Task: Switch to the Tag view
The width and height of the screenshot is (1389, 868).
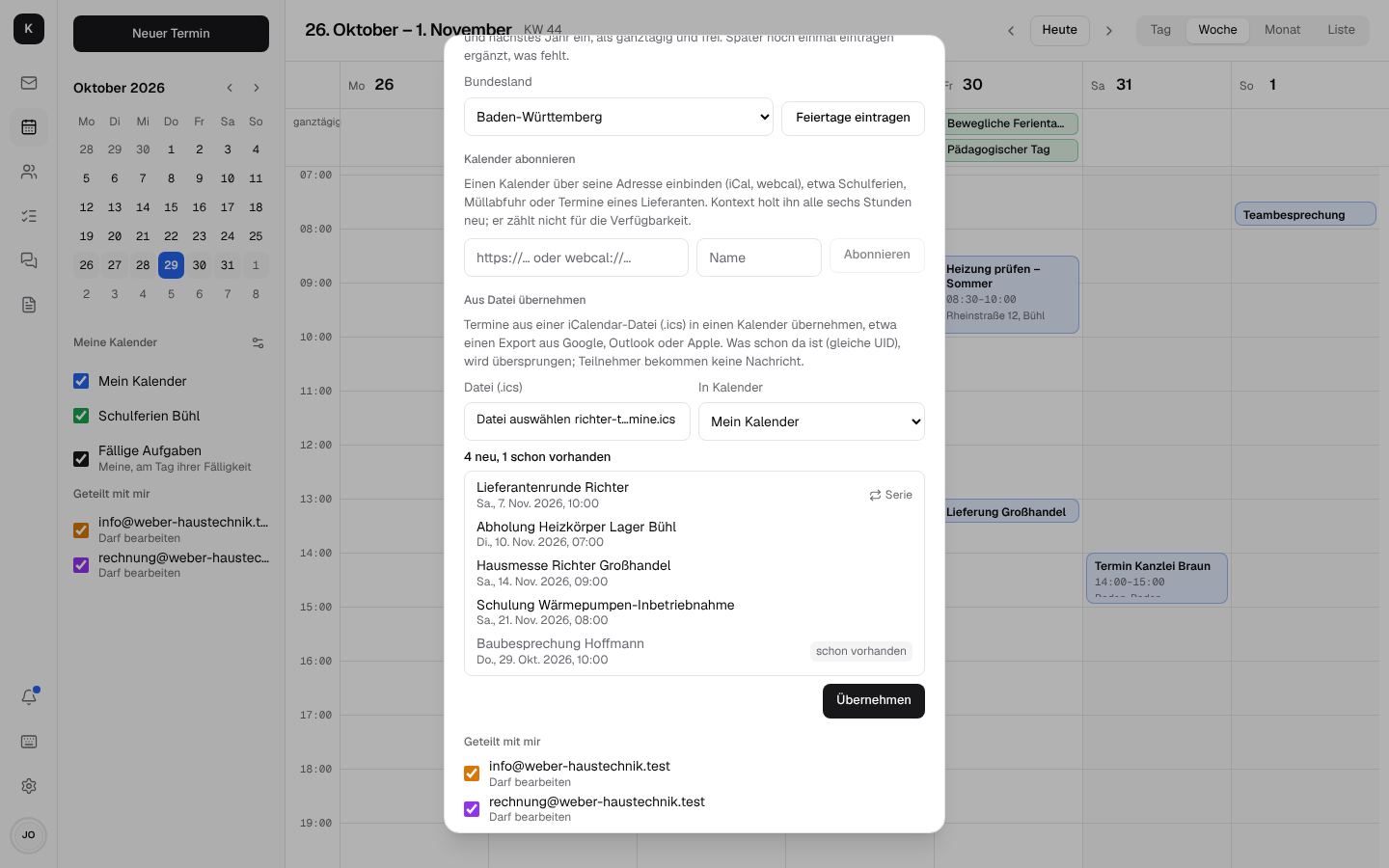Action: (1160, 30)
